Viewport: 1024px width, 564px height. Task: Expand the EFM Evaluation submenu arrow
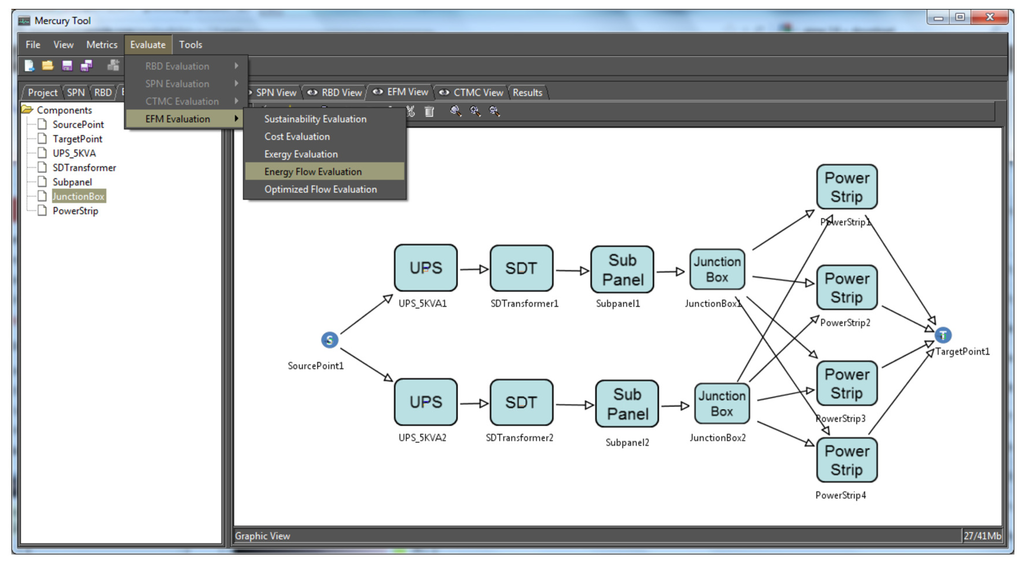236,119
